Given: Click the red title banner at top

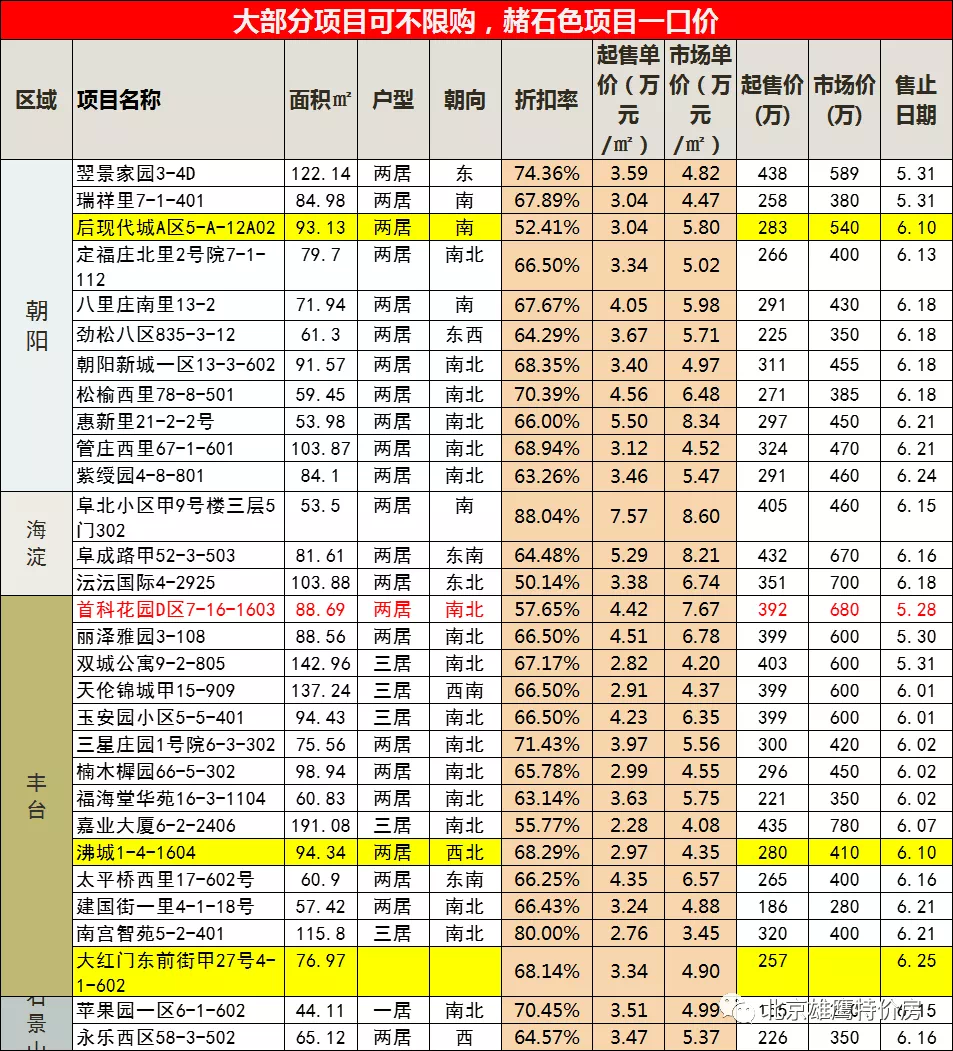Looking at the screenshot, I should pyautogui.click(x=476, y=20).
